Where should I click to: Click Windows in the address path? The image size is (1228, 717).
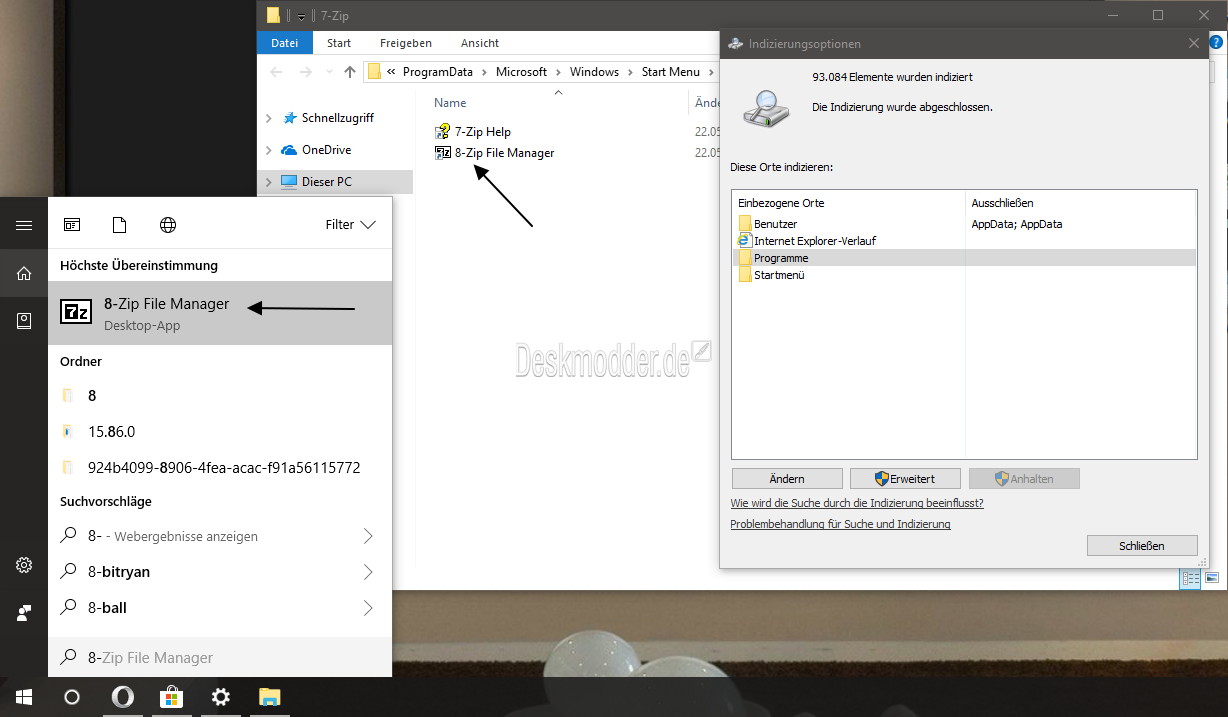pos(595,72)
